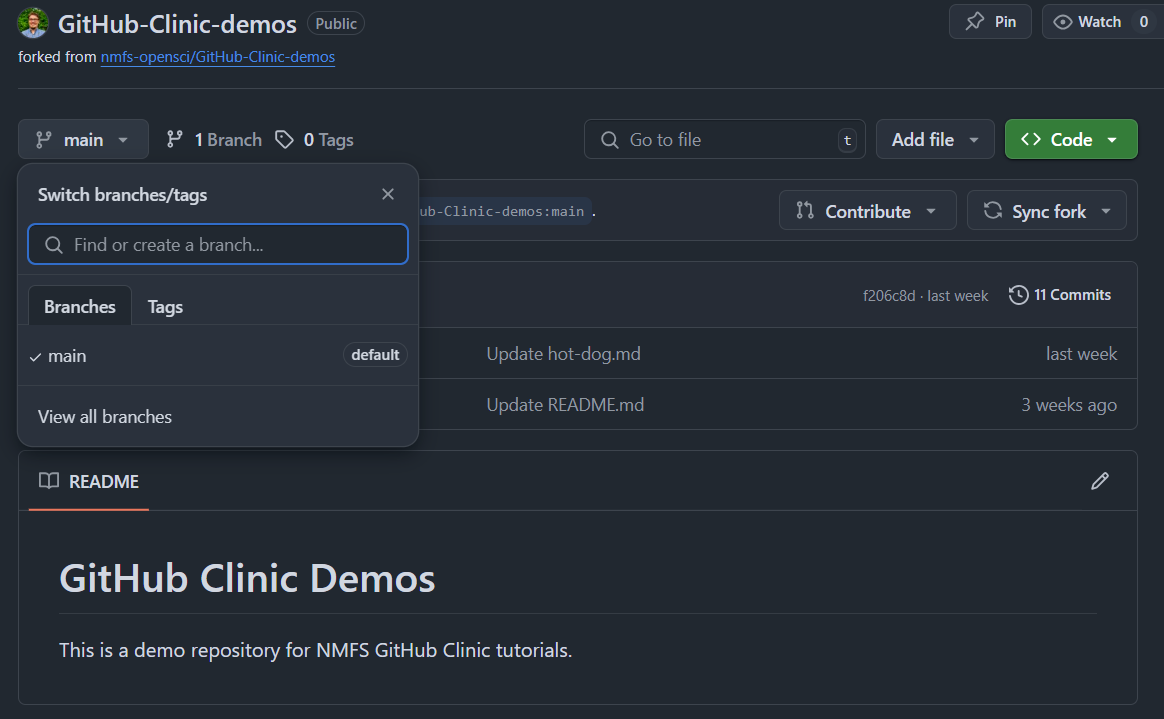Click the pencil edit README icon
The height and width of the screenshot is (719, 1164).
click(x=1099, y=481)
